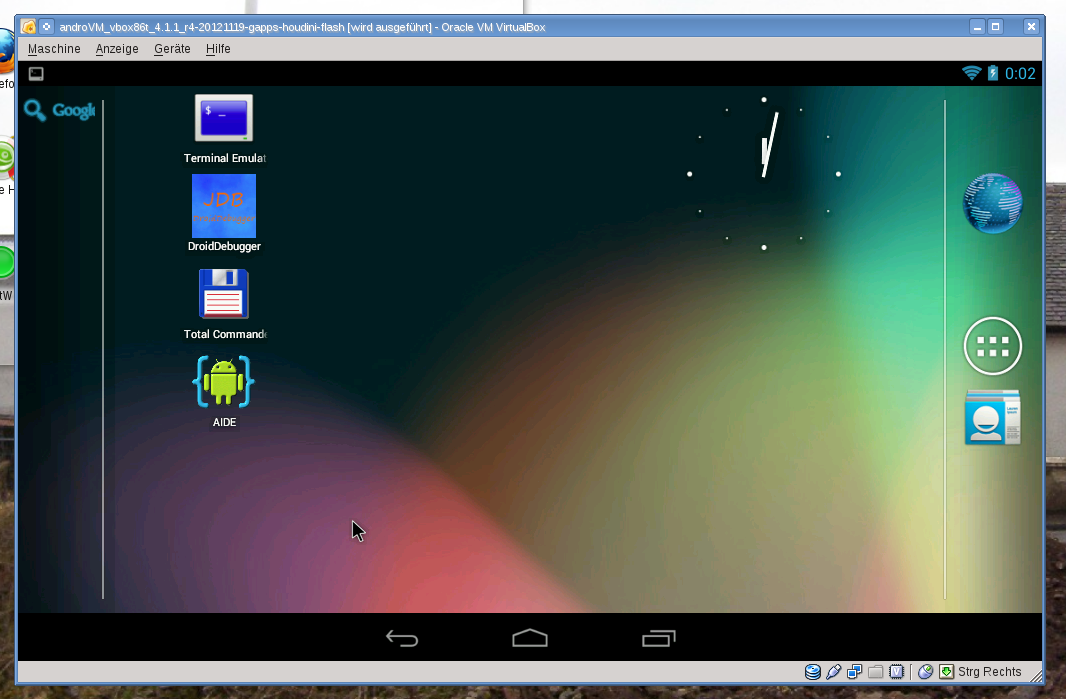Click the hard disk activity status icon
1066x699 pixels.
813,672
